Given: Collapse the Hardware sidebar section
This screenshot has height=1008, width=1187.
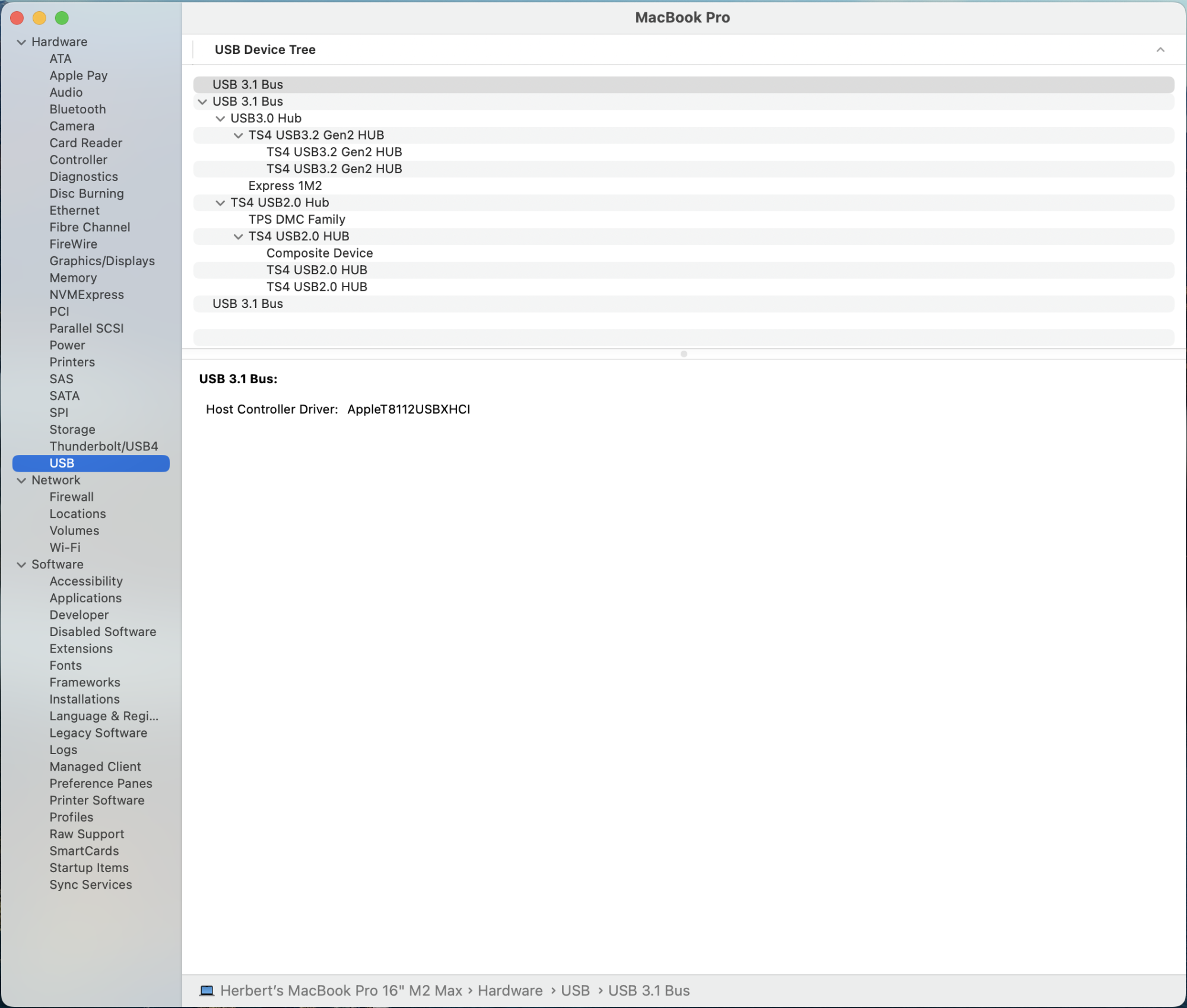Looking at the screenshot, I should point(21,42).
